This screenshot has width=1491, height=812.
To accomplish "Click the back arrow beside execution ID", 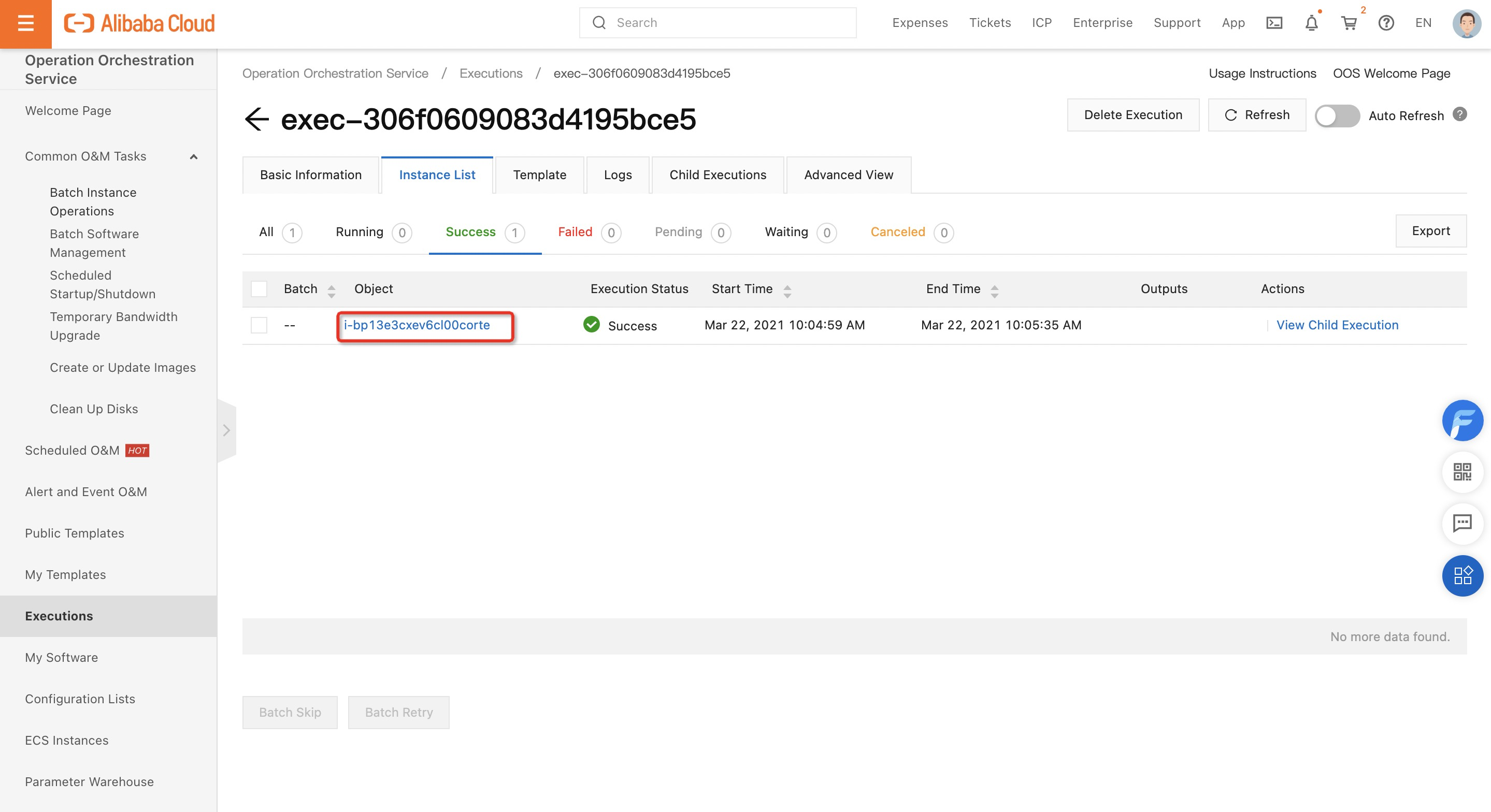I will (257, 119).
